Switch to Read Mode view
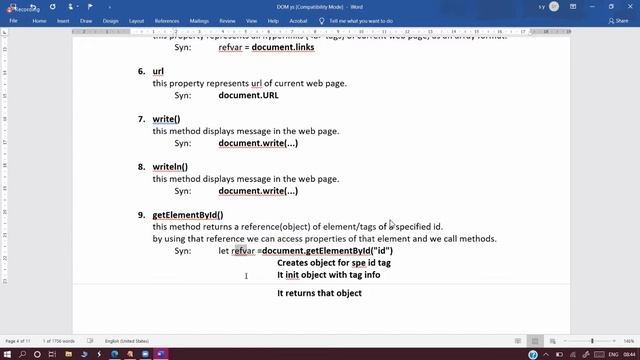The width and height of the screenshot is (640, 360). pyautogui.click(x=518, y=341)
